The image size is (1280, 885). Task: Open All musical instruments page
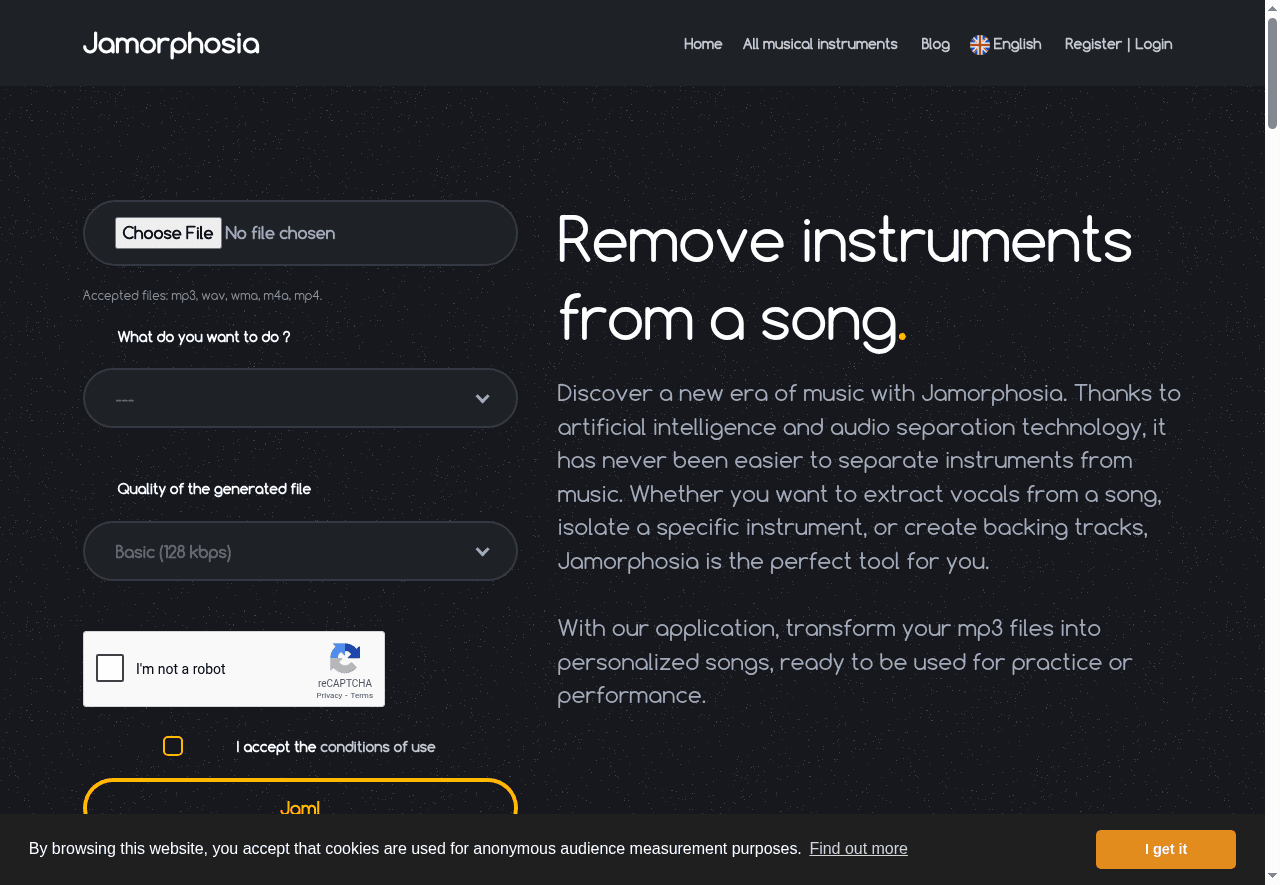point(820,44)
